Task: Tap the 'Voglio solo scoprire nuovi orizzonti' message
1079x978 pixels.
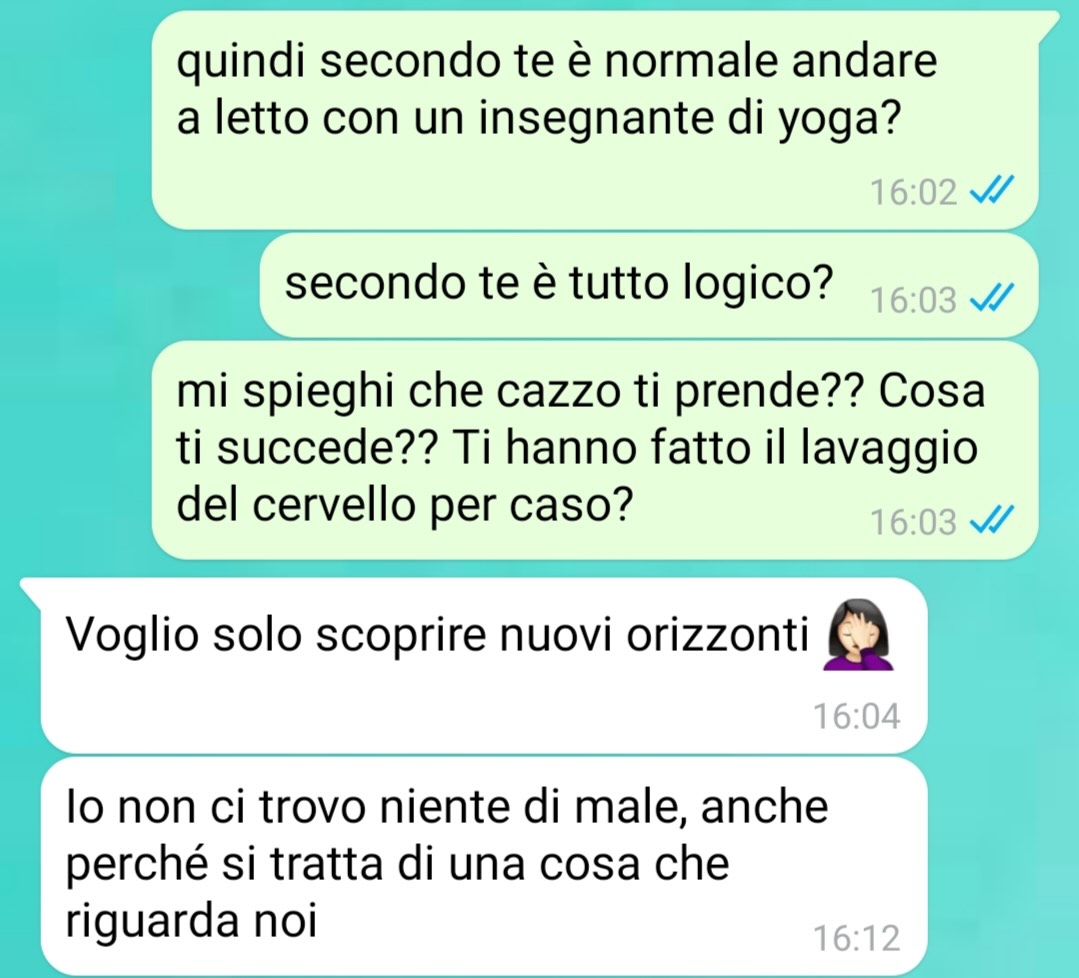Action: click(484, 666)
